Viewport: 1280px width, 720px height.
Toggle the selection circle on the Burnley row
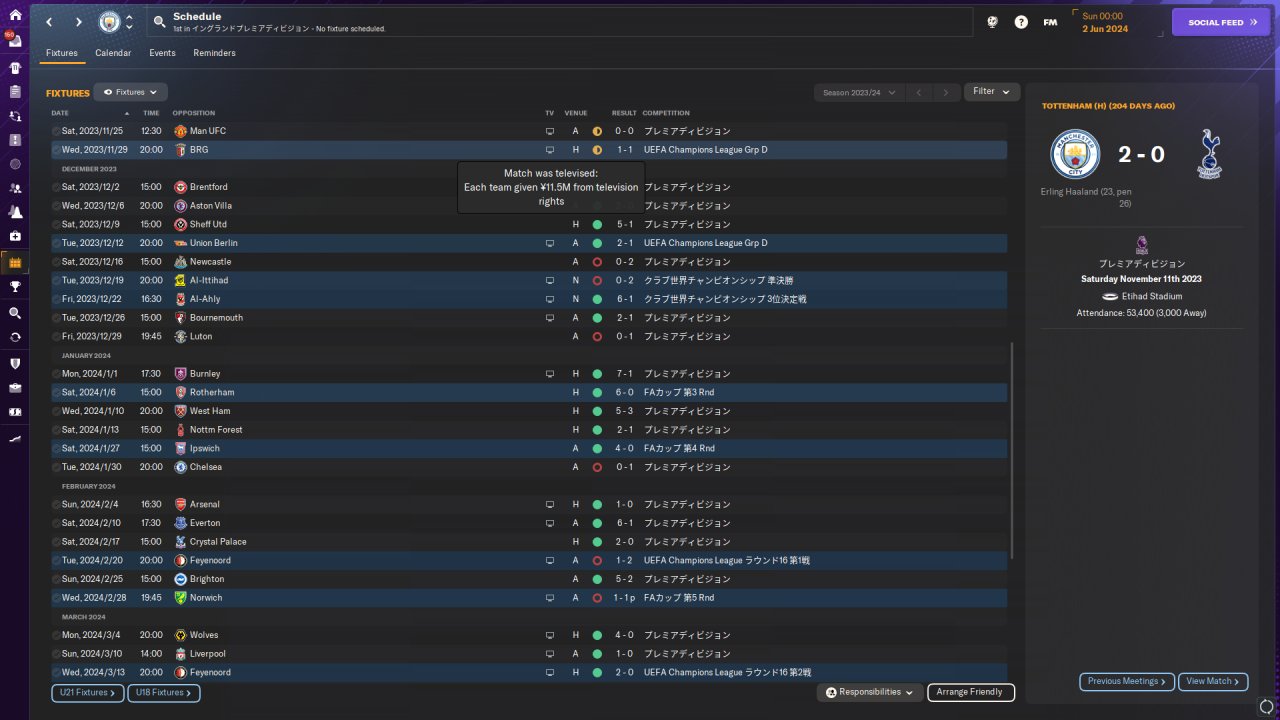(56, 374)
